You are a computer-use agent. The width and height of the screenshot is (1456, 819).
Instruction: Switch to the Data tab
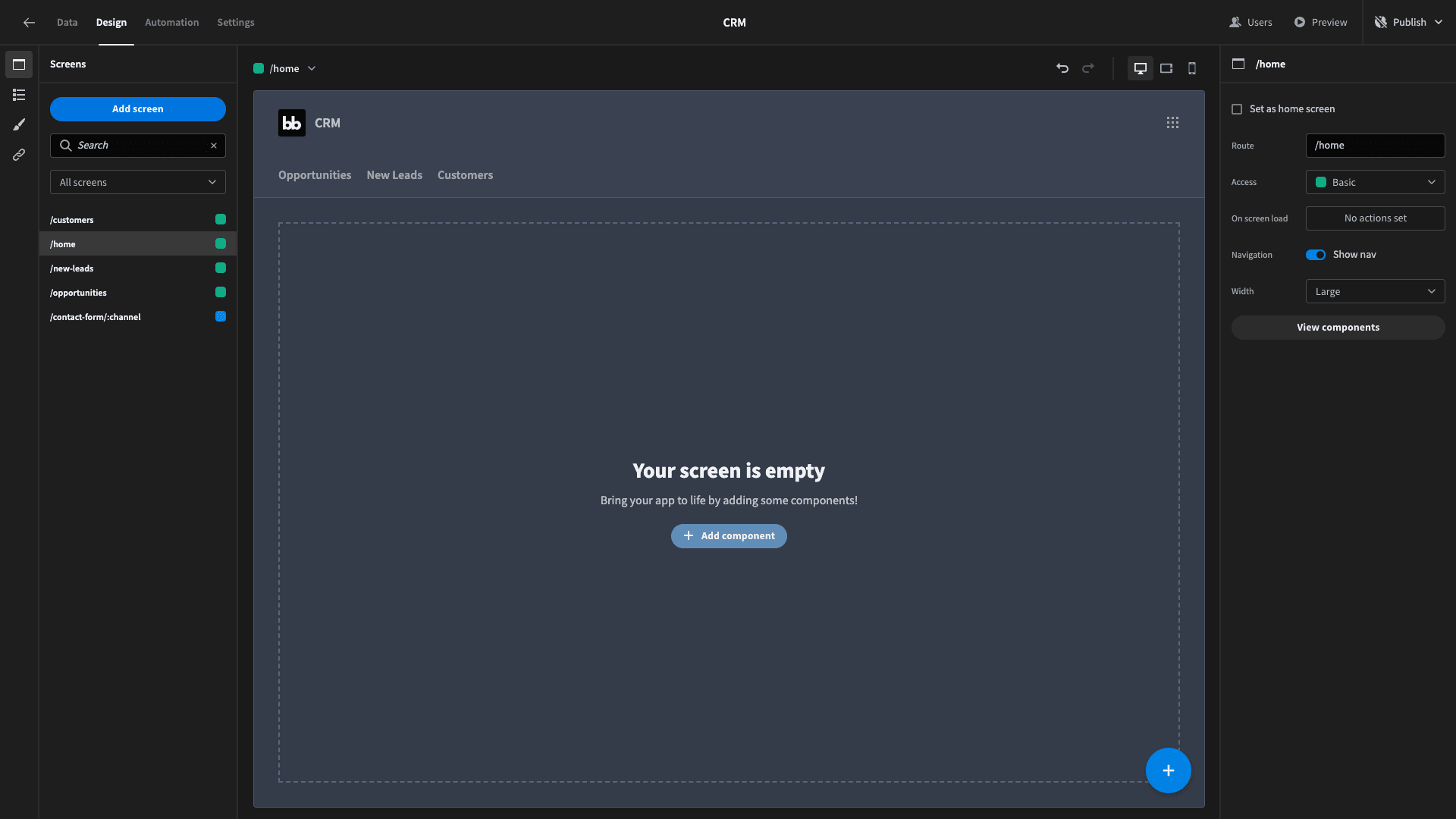[67, 23]
